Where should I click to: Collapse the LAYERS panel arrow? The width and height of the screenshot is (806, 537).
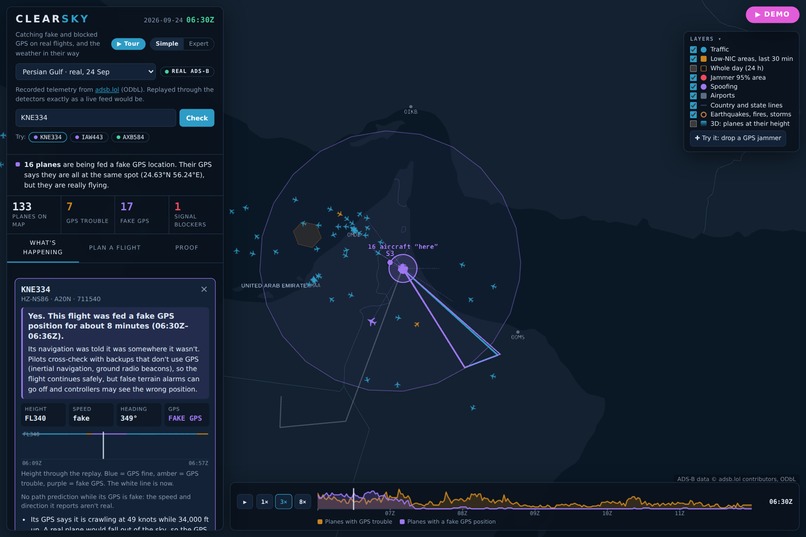(719, 39)
